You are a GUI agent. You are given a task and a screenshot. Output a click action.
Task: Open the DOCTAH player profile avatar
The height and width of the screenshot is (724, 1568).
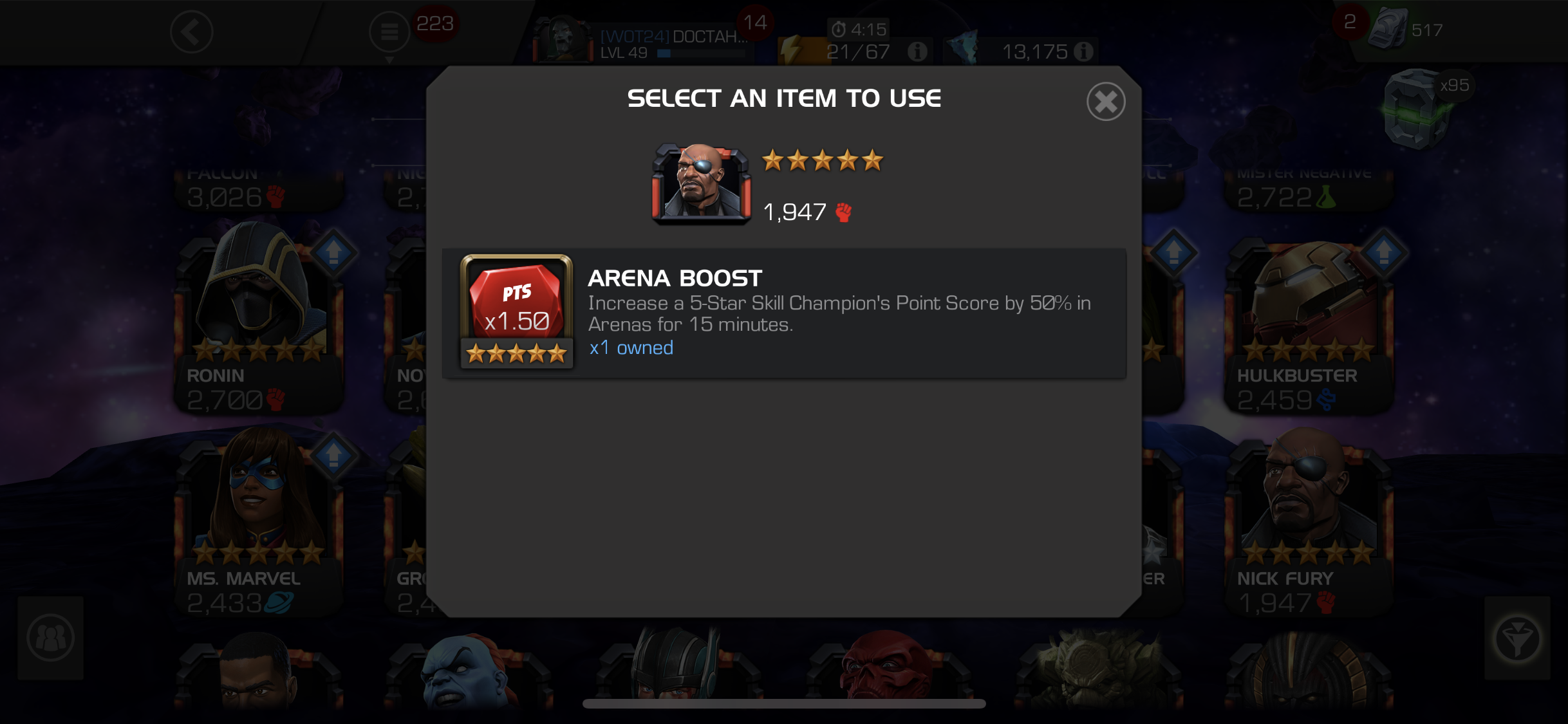[x=564, y=39]
